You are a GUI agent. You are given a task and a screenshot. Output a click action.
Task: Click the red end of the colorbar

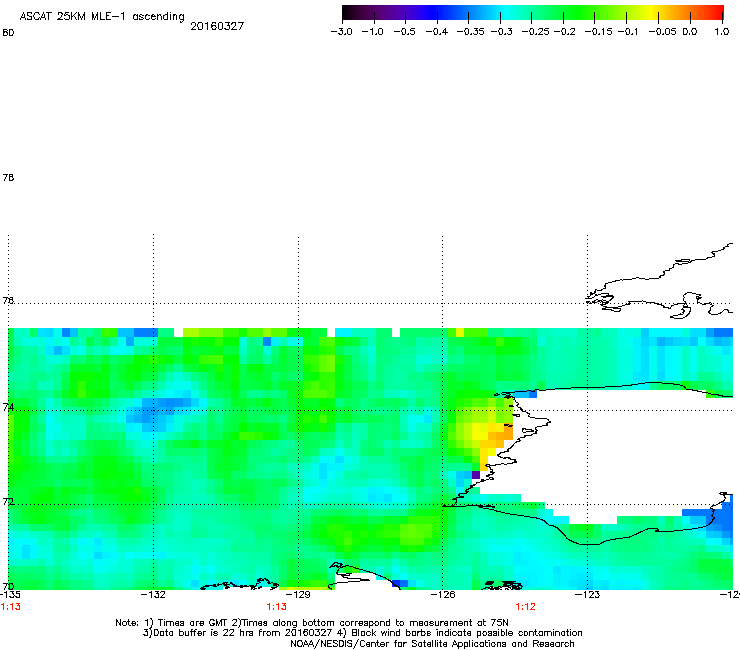click(x=717, y=12)
